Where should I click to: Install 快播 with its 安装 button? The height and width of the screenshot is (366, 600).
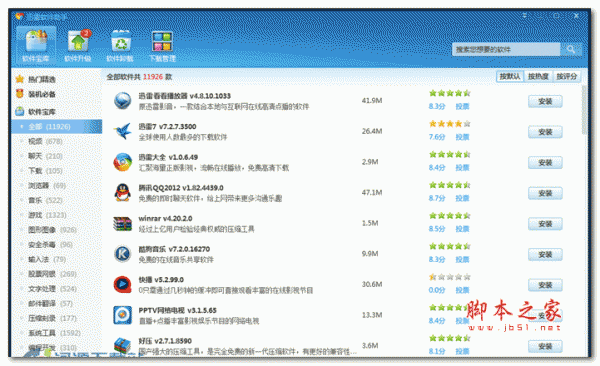tap(545, 285)
